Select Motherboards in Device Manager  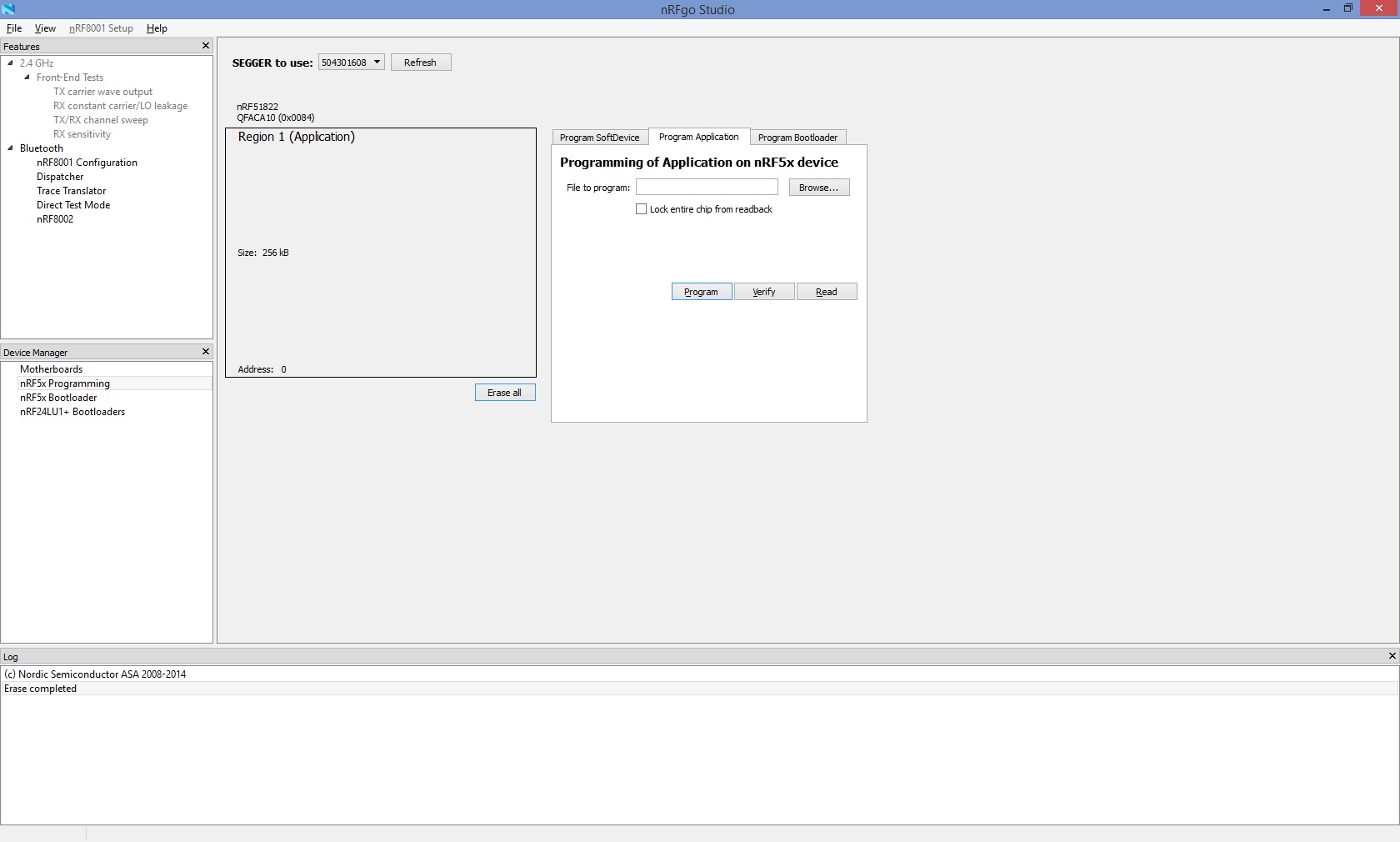[x=52, y=369]
